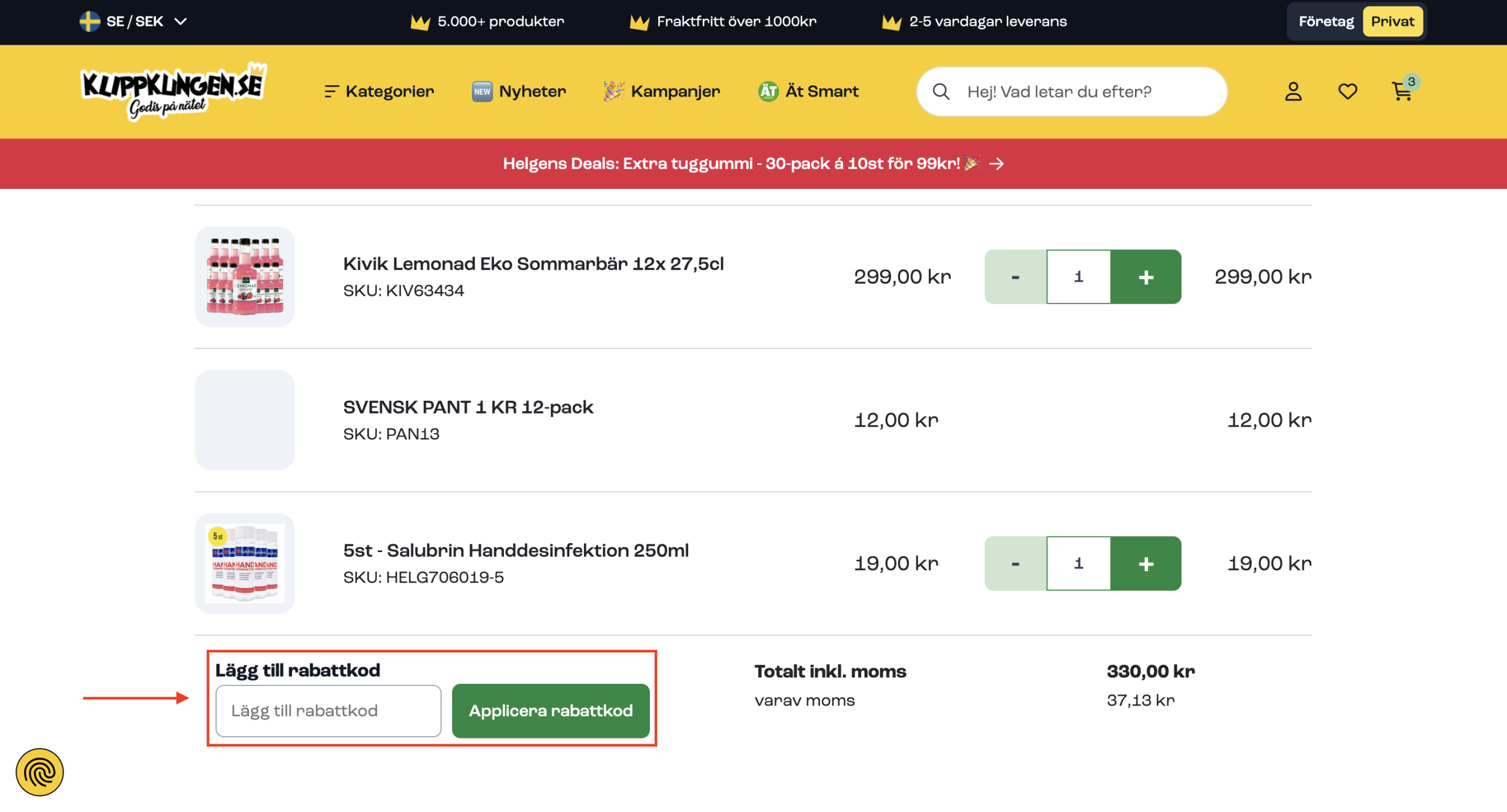Open the fingerprint cookie settings icon

click(x=39, y=772)
